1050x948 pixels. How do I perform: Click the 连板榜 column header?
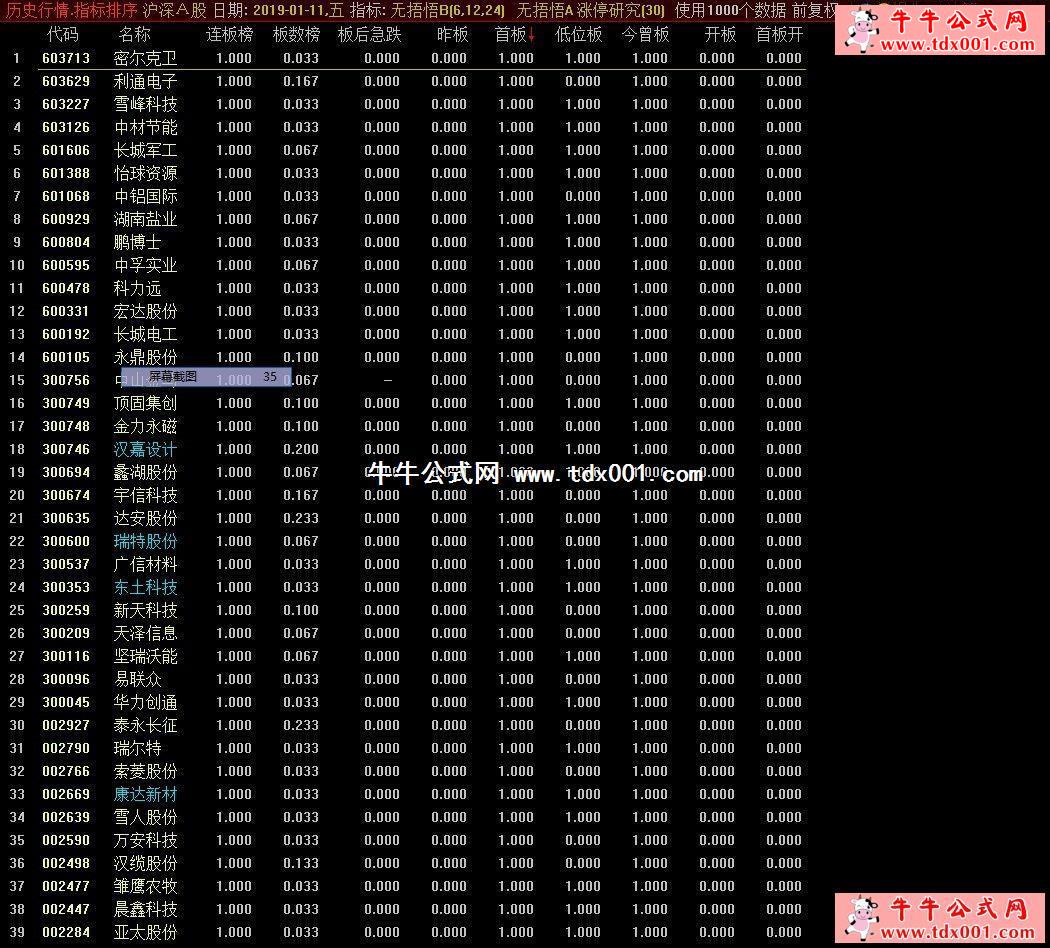point(229,34)
